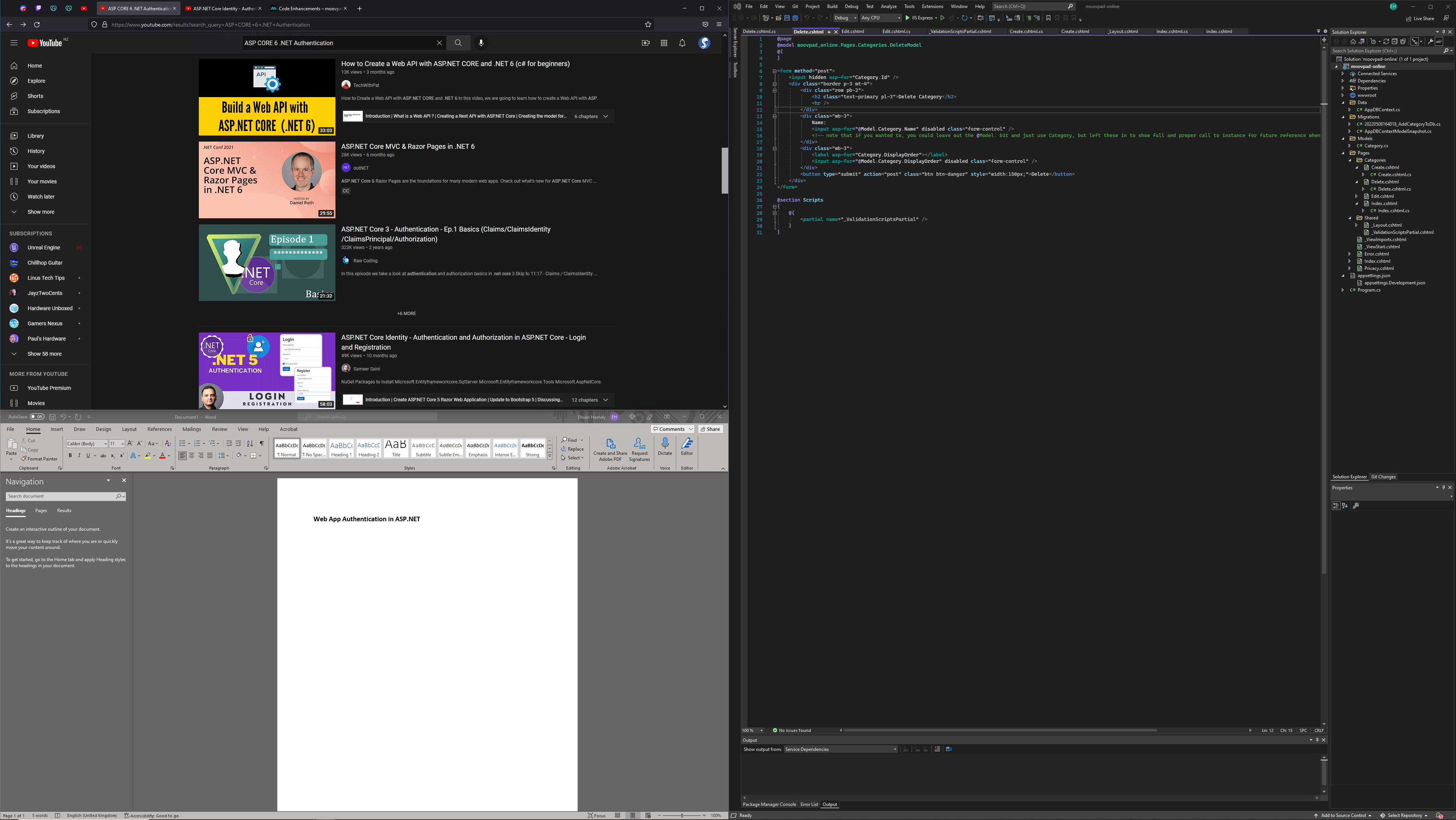Click YouTube notifications bell
The width and height of the screenshot is (1456, 820).
click(682, 43)
